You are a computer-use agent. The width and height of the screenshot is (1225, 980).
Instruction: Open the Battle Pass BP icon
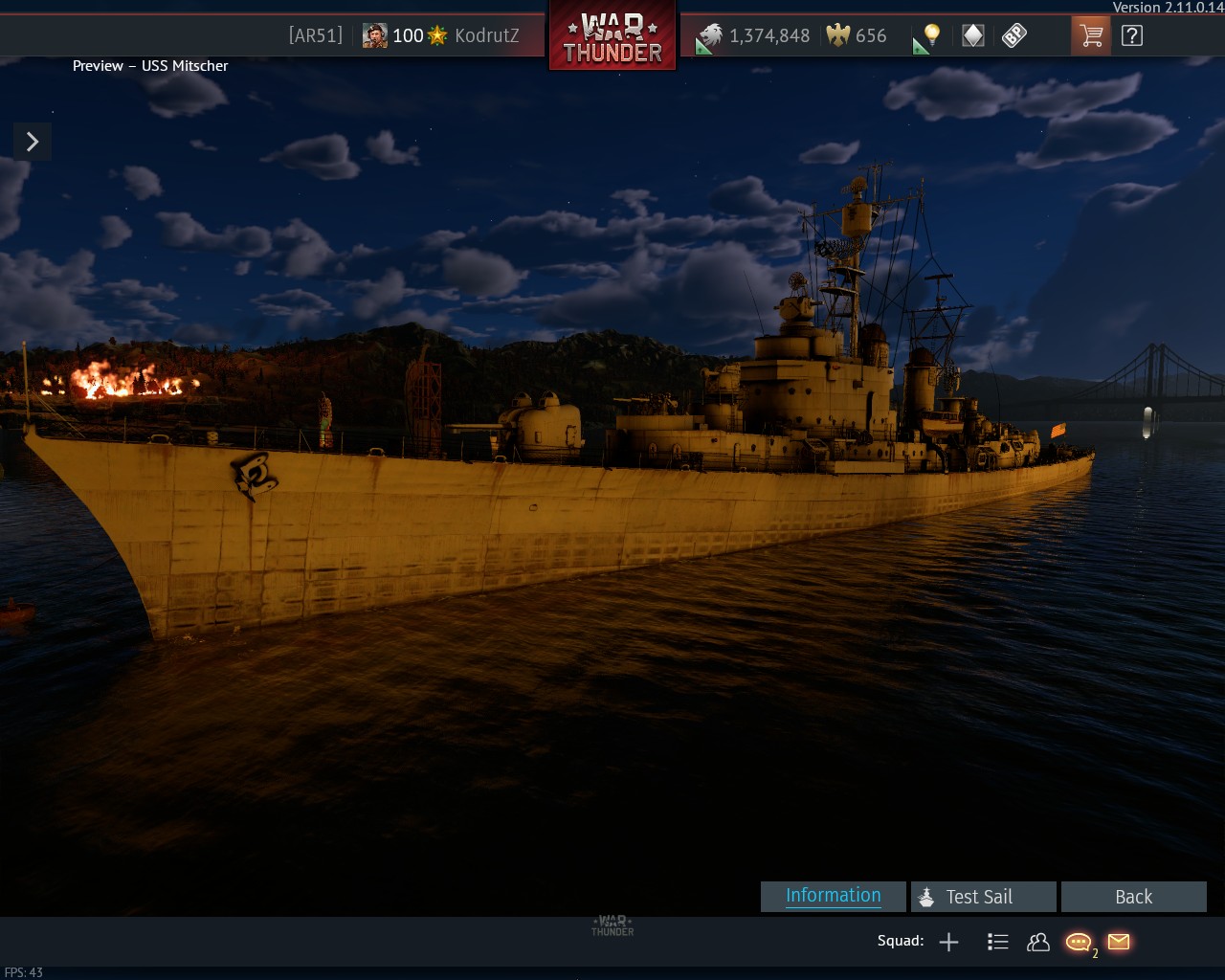coord(1014,36)
